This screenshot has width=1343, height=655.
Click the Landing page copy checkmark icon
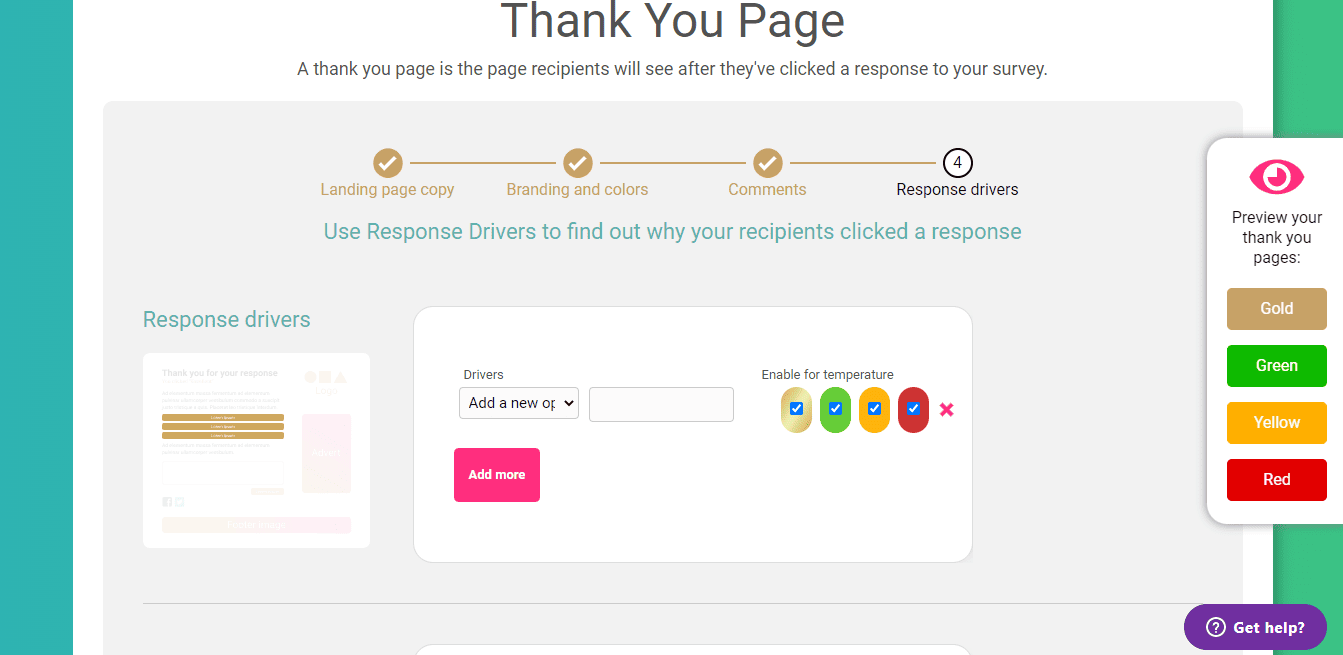pos(388,162)
